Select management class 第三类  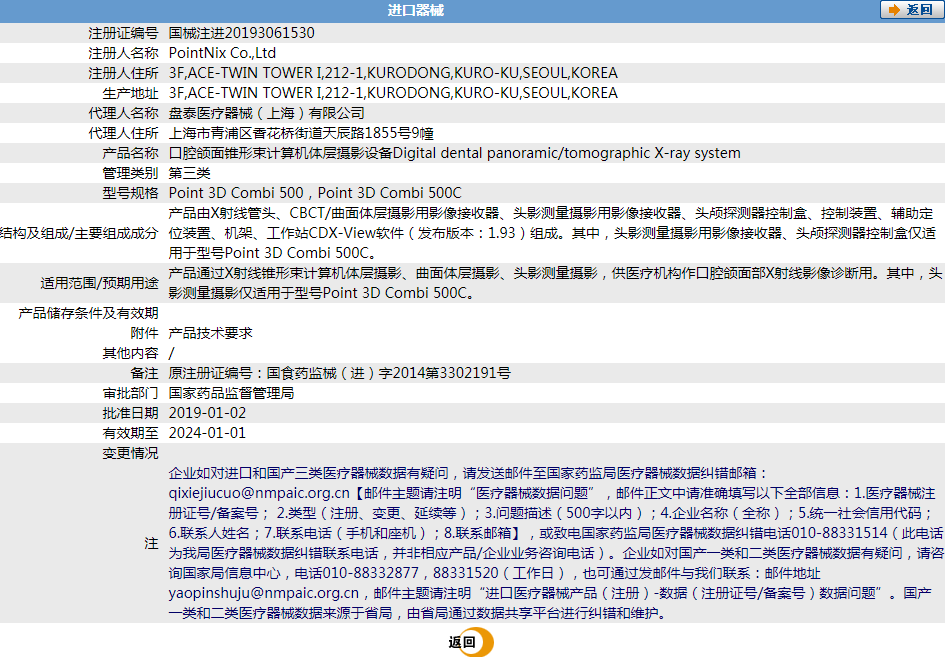(189, 173)
